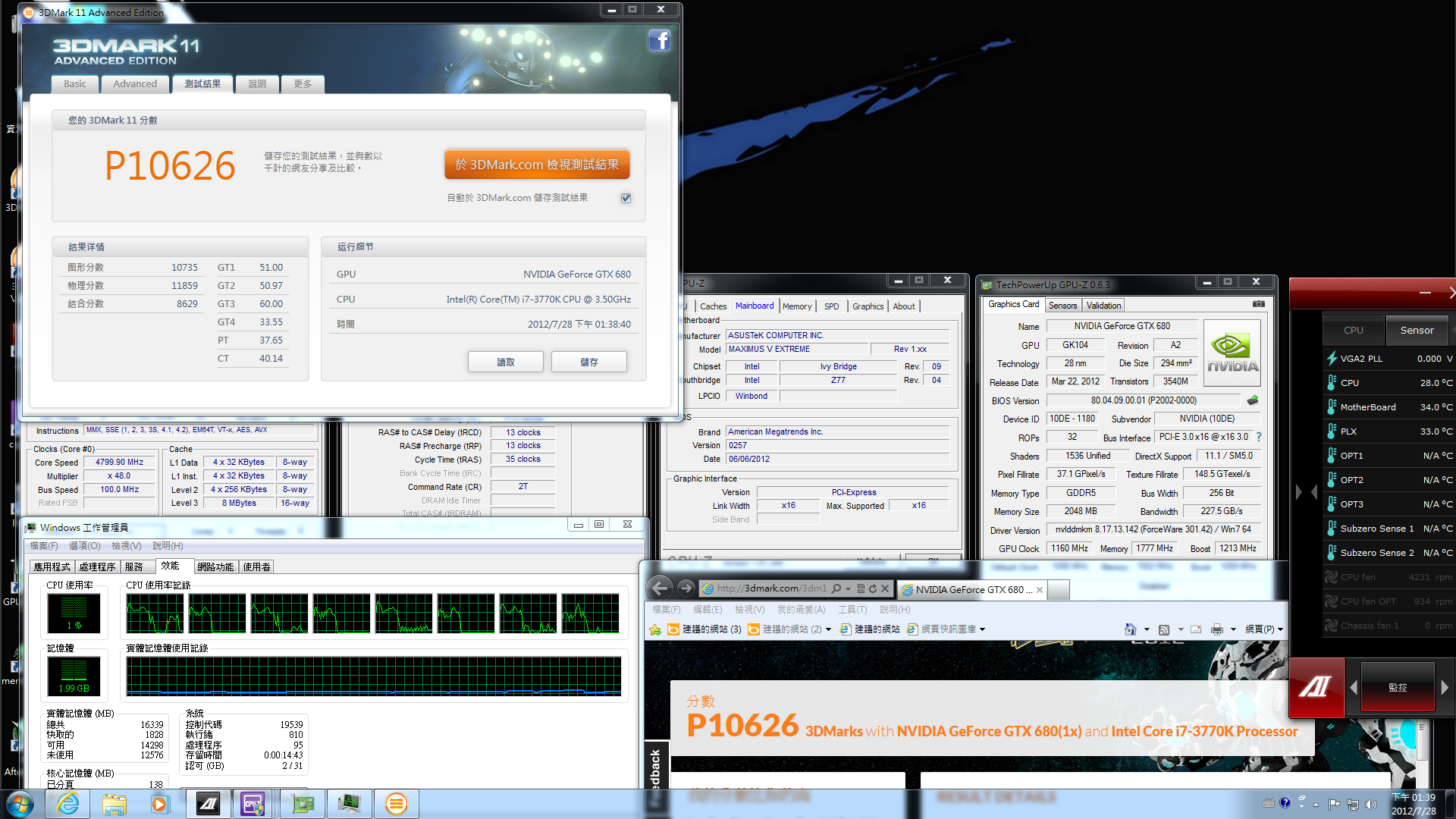Close the NVIDIA GeForce GTX 680 IE tab
The width and height of the screenshot is (1456, 819).
(x=1039, y=590)
